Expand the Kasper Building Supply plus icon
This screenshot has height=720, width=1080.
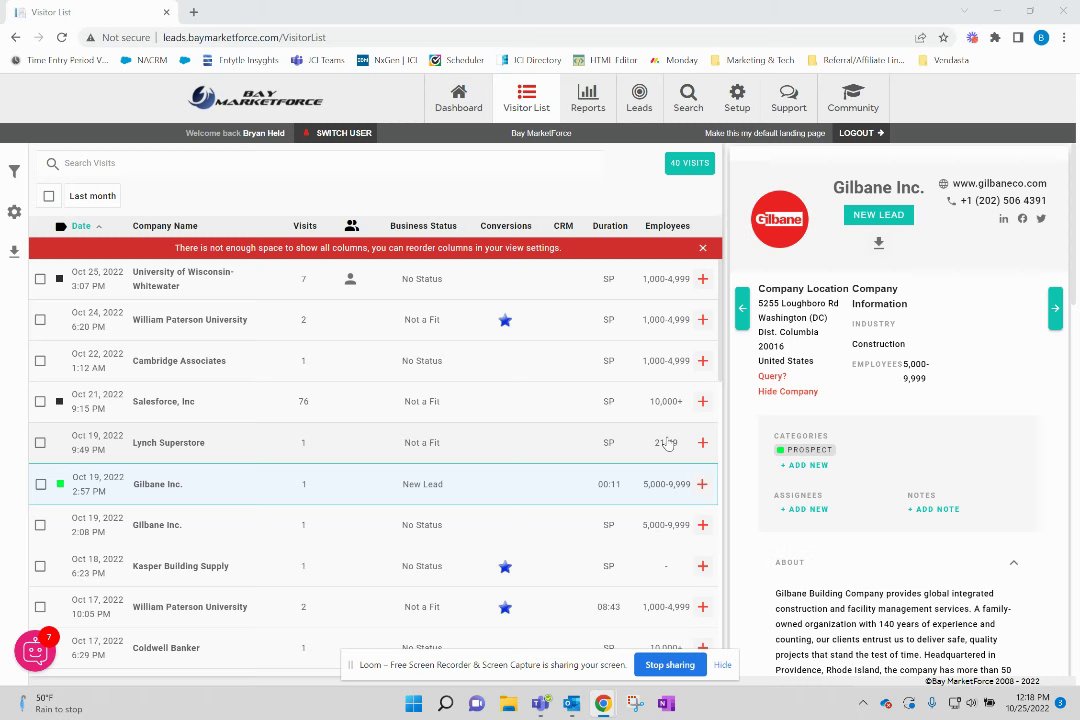click(x=703, y=566)
